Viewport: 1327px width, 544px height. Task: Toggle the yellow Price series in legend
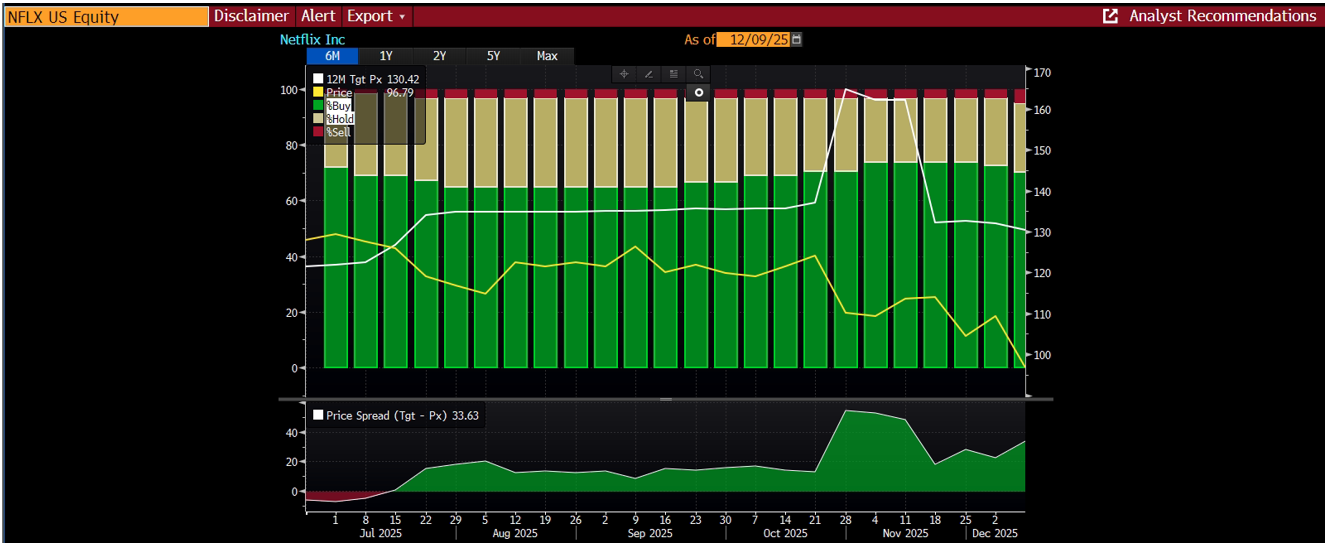[318, 93]
